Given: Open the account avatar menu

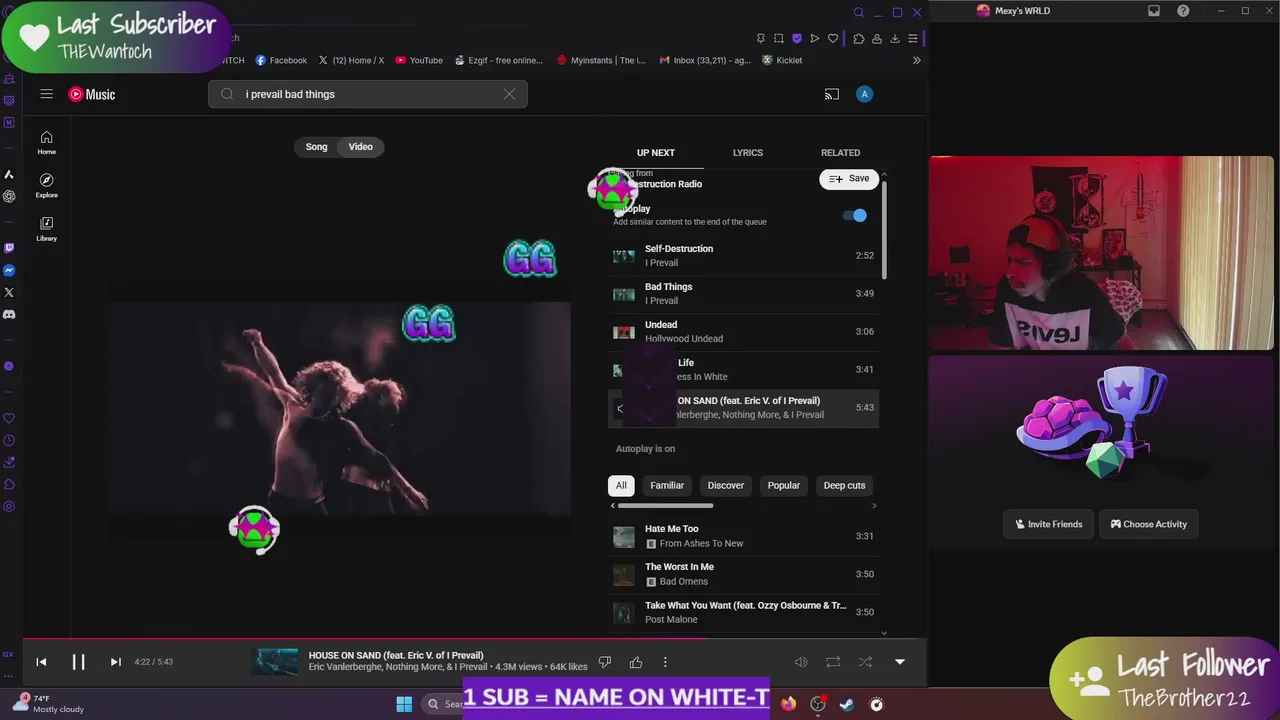Looking at the screenshot, I should coord(864,94).
